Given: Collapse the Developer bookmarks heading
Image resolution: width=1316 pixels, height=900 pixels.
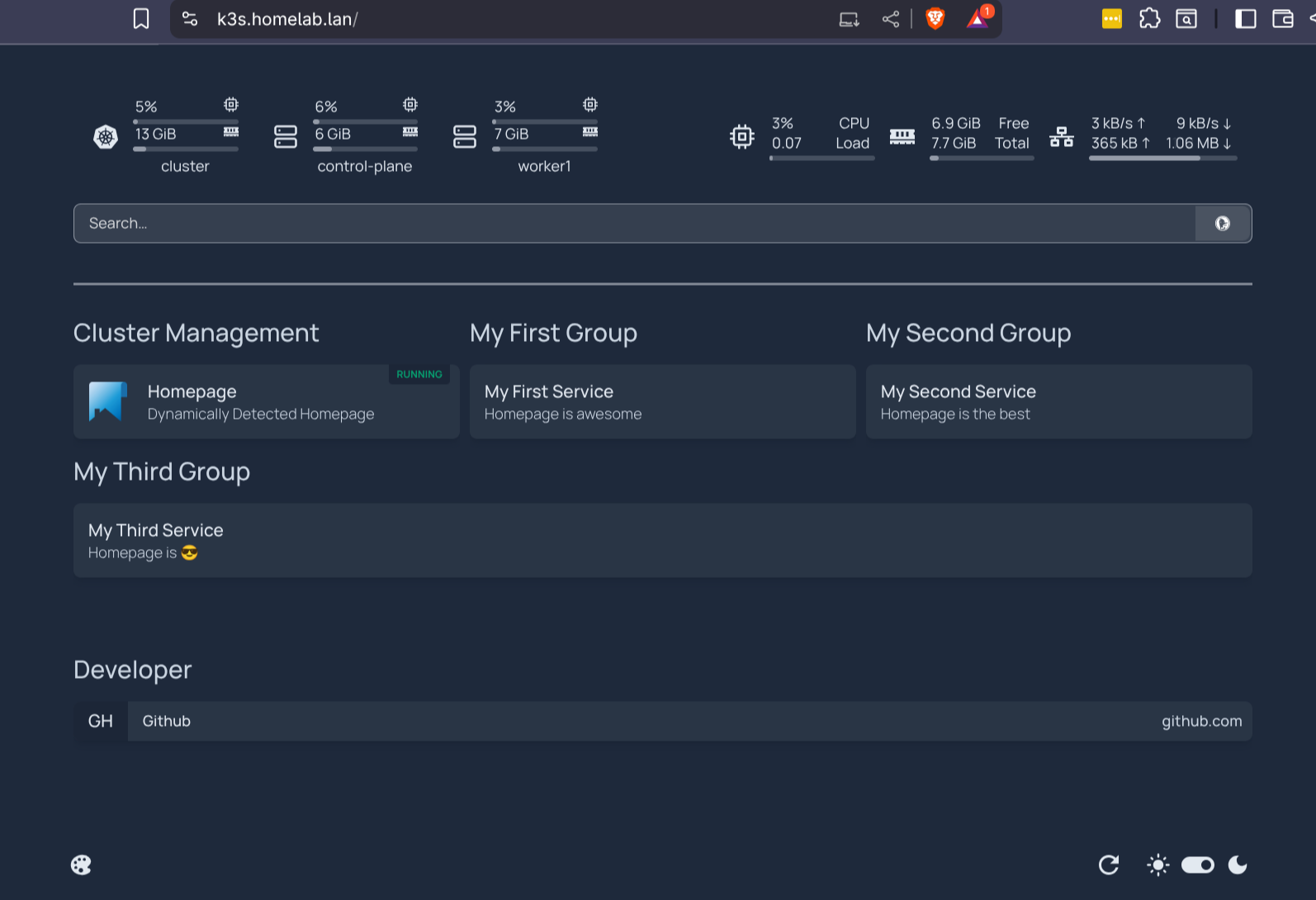Looking at the screenshot, I should [x=132, y=670].
